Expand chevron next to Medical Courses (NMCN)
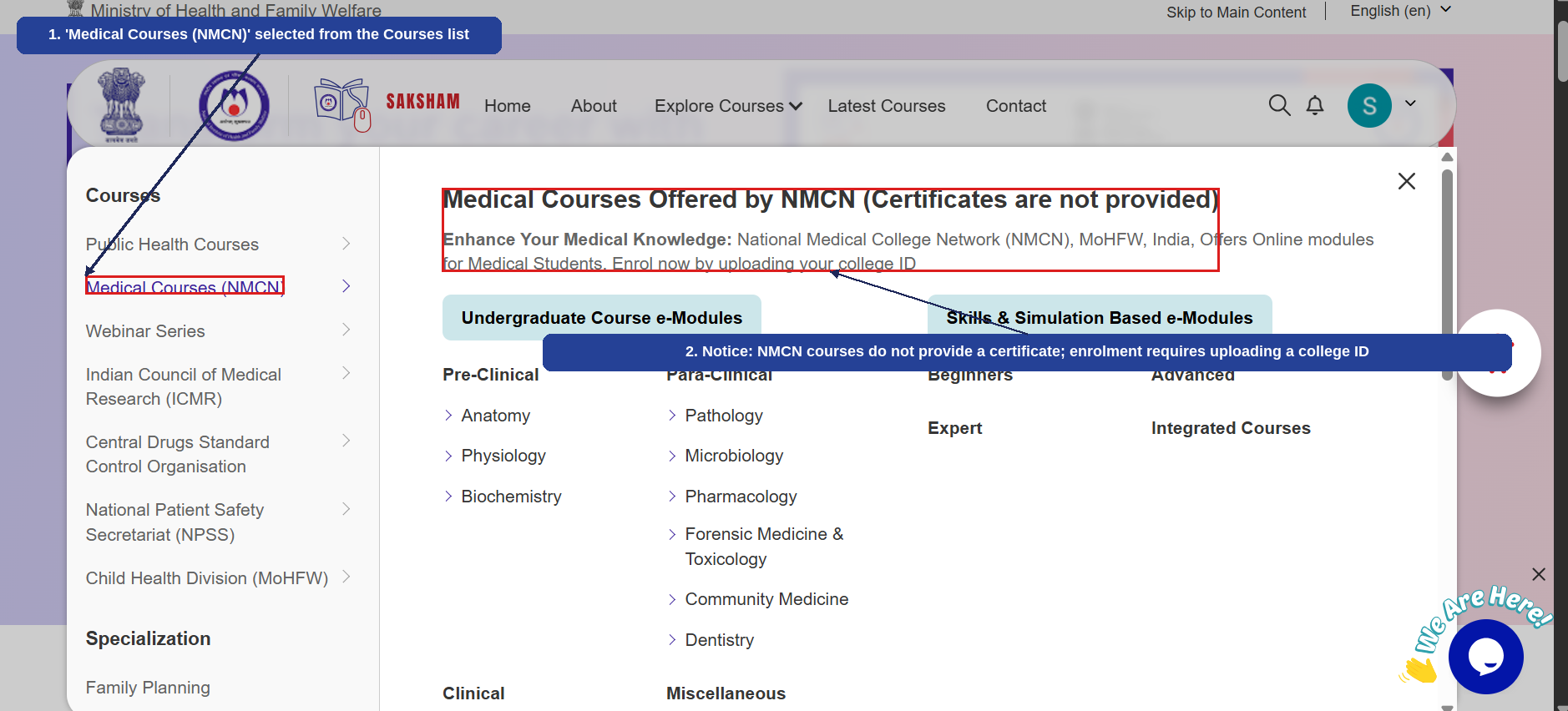1568x711 pixels. tap(346, 286)
